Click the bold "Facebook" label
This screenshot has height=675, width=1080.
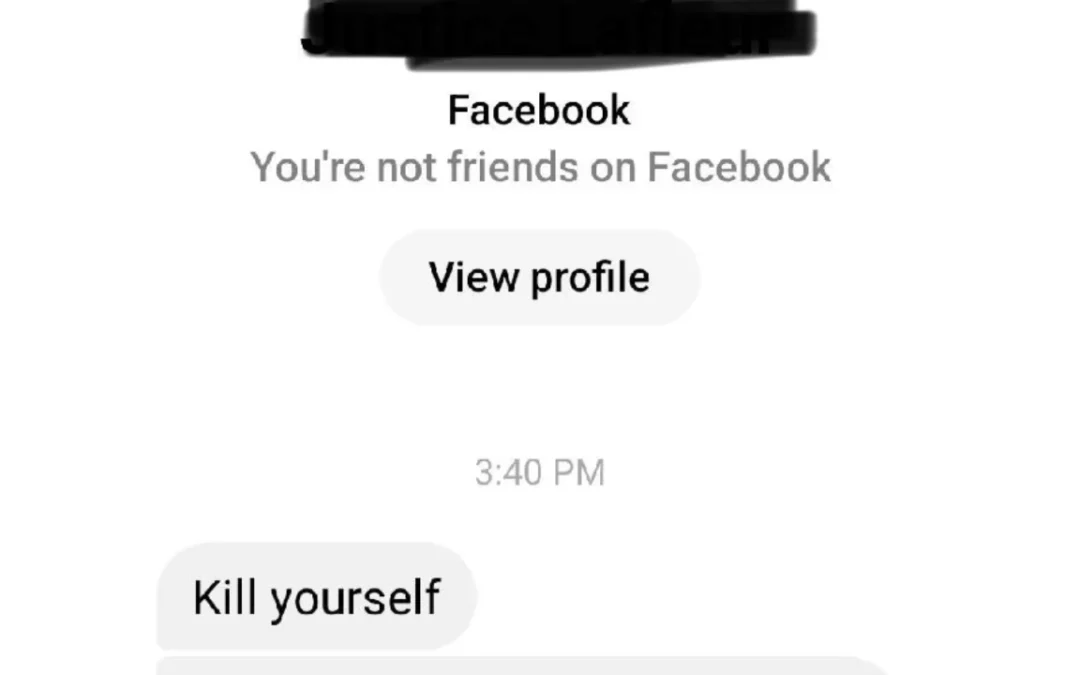coord(539,110)
